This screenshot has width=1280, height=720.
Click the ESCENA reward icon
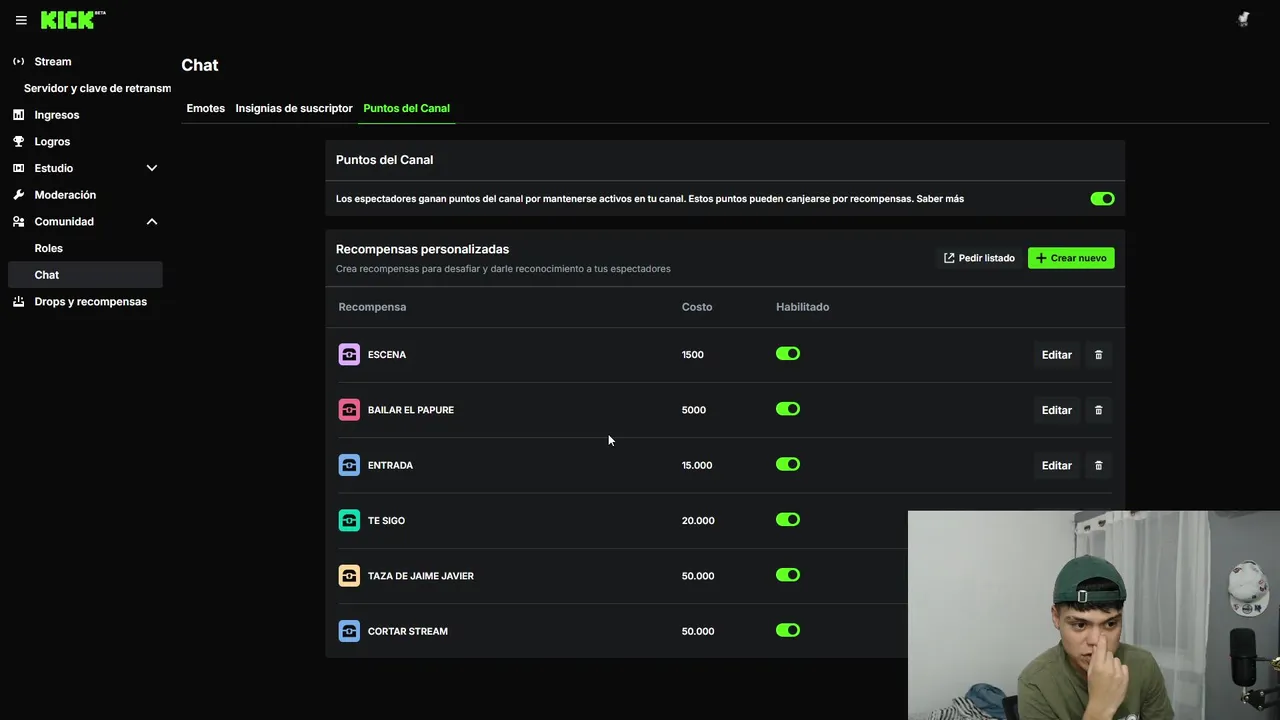(349, 355)
